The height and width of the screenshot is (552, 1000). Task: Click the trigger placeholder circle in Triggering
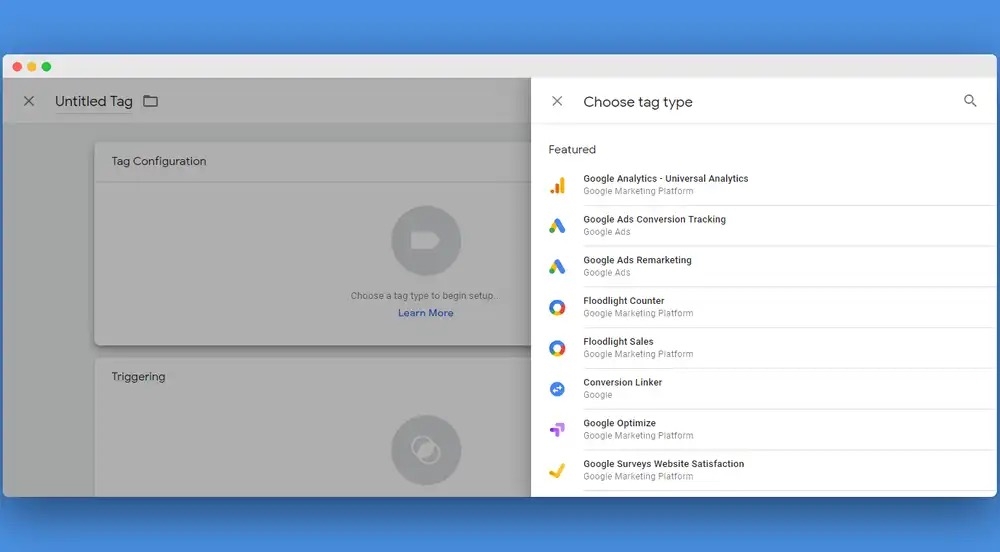click(x=426, y=450)
